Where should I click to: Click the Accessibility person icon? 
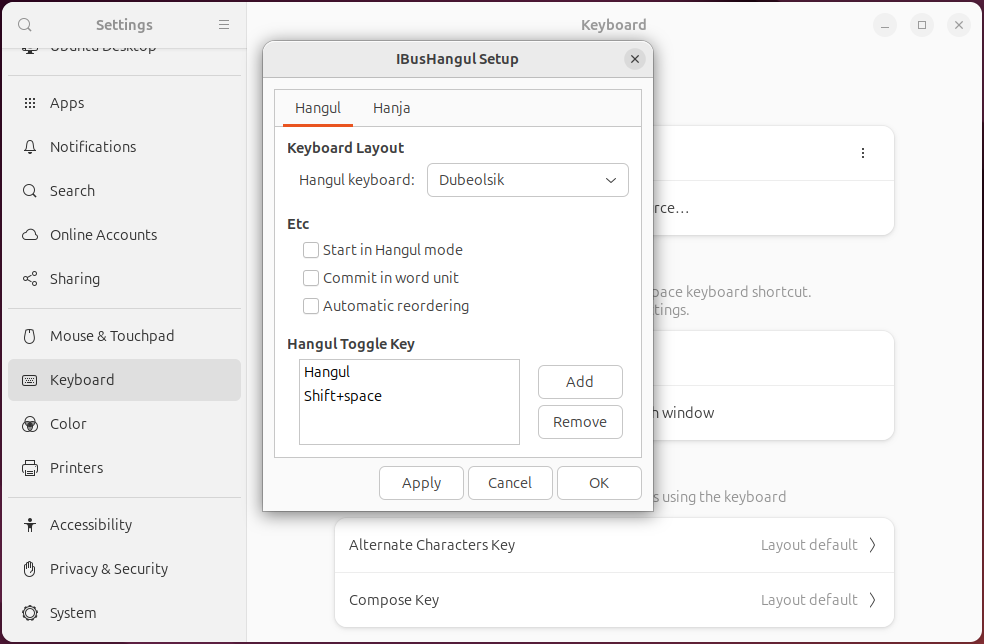tap(29, 525)
